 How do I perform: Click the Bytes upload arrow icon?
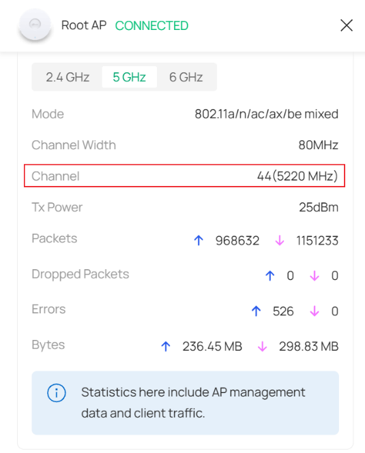(x=166, y=346)
